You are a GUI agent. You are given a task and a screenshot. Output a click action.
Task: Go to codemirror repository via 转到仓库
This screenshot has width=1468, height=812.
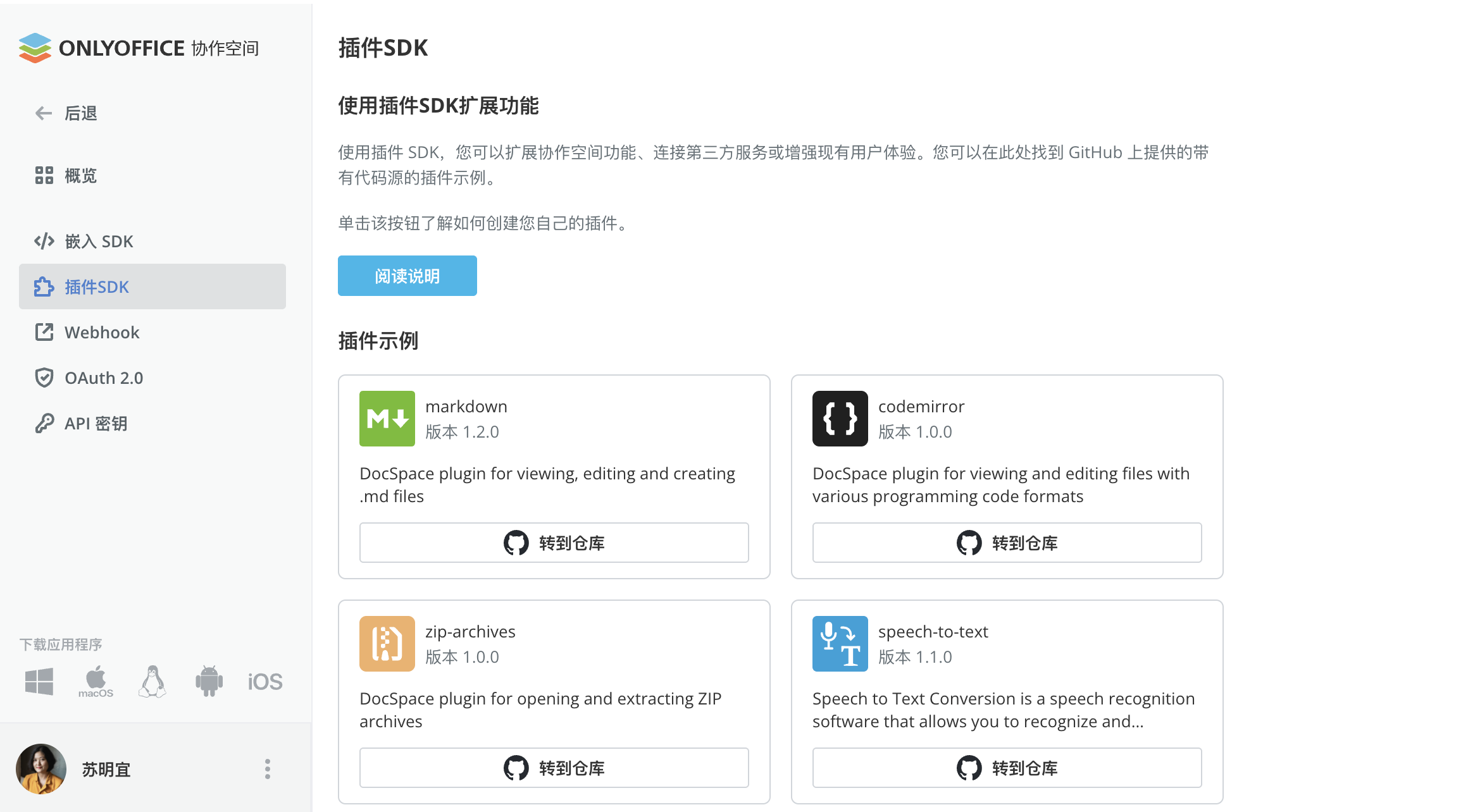pyautogui.click(x=1007, y=543)
